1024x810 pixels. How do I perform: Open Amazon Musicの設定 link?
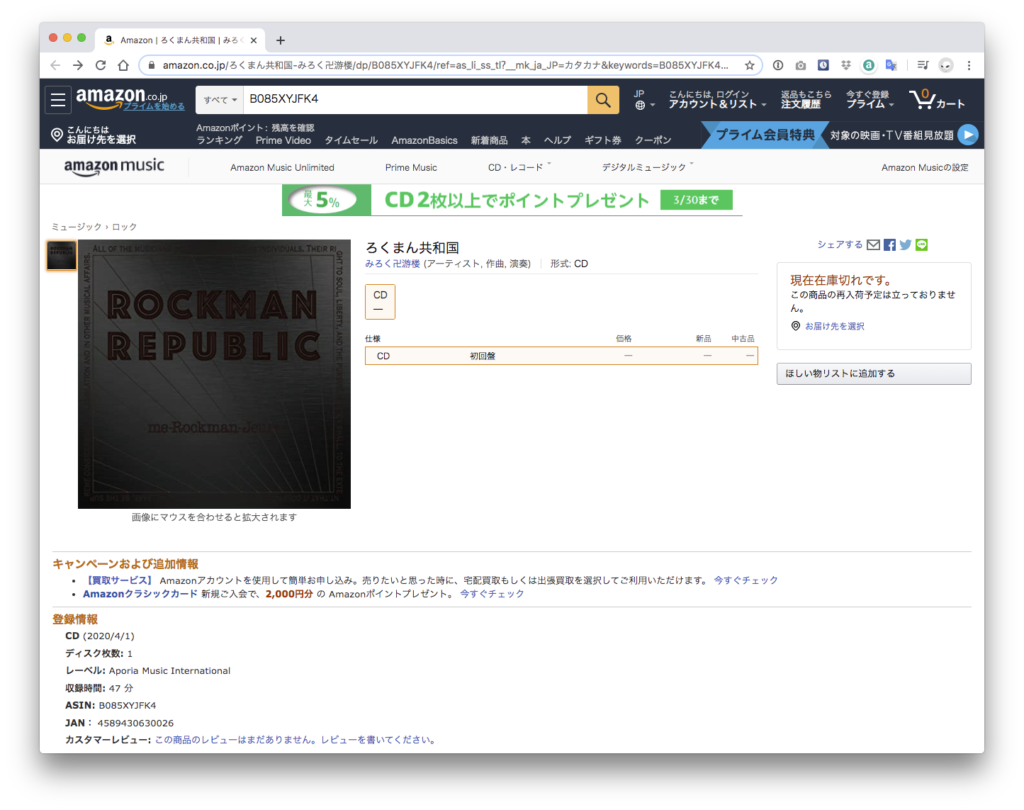925,167
